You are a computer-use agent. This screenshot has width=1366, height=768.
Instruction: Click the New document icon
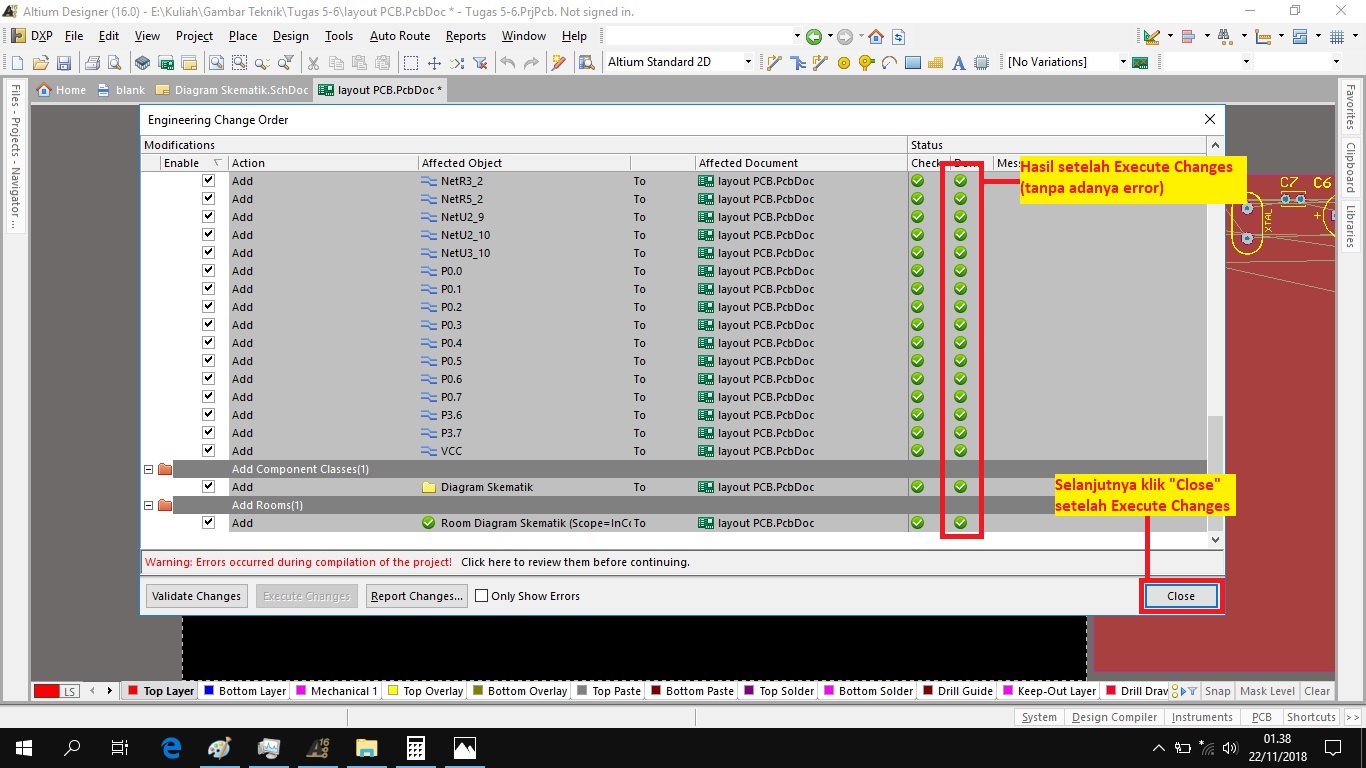(17, 63)
